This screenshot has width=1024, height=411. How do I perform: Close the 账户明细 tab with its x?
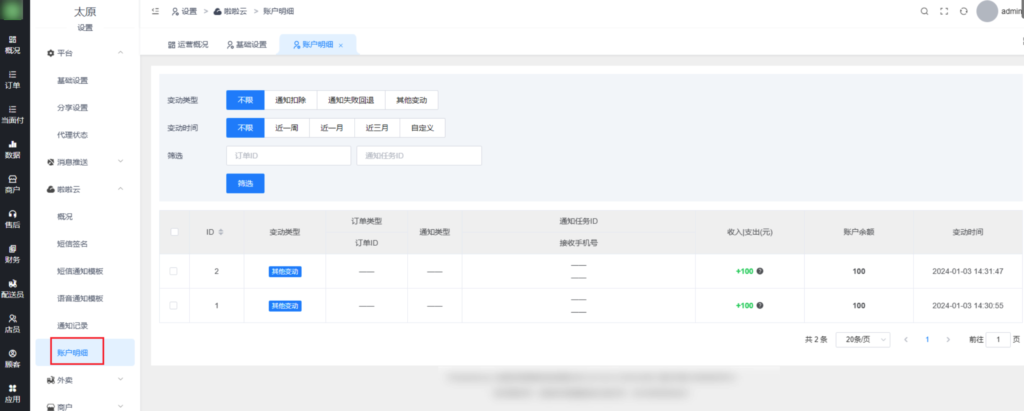pyautogui.click(x=341, y=45)
